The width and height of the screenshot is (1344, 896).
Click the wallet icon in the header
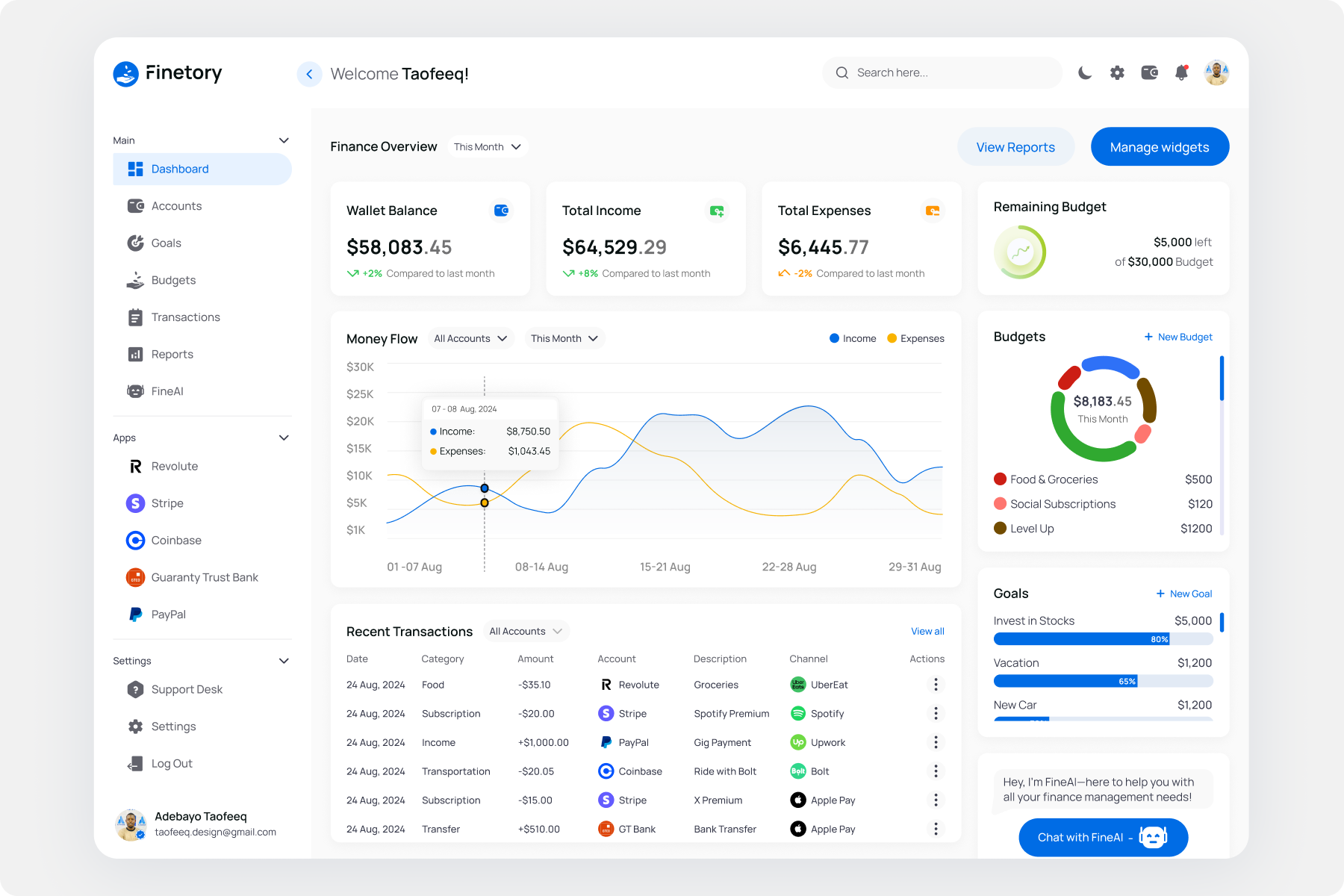1149,73
